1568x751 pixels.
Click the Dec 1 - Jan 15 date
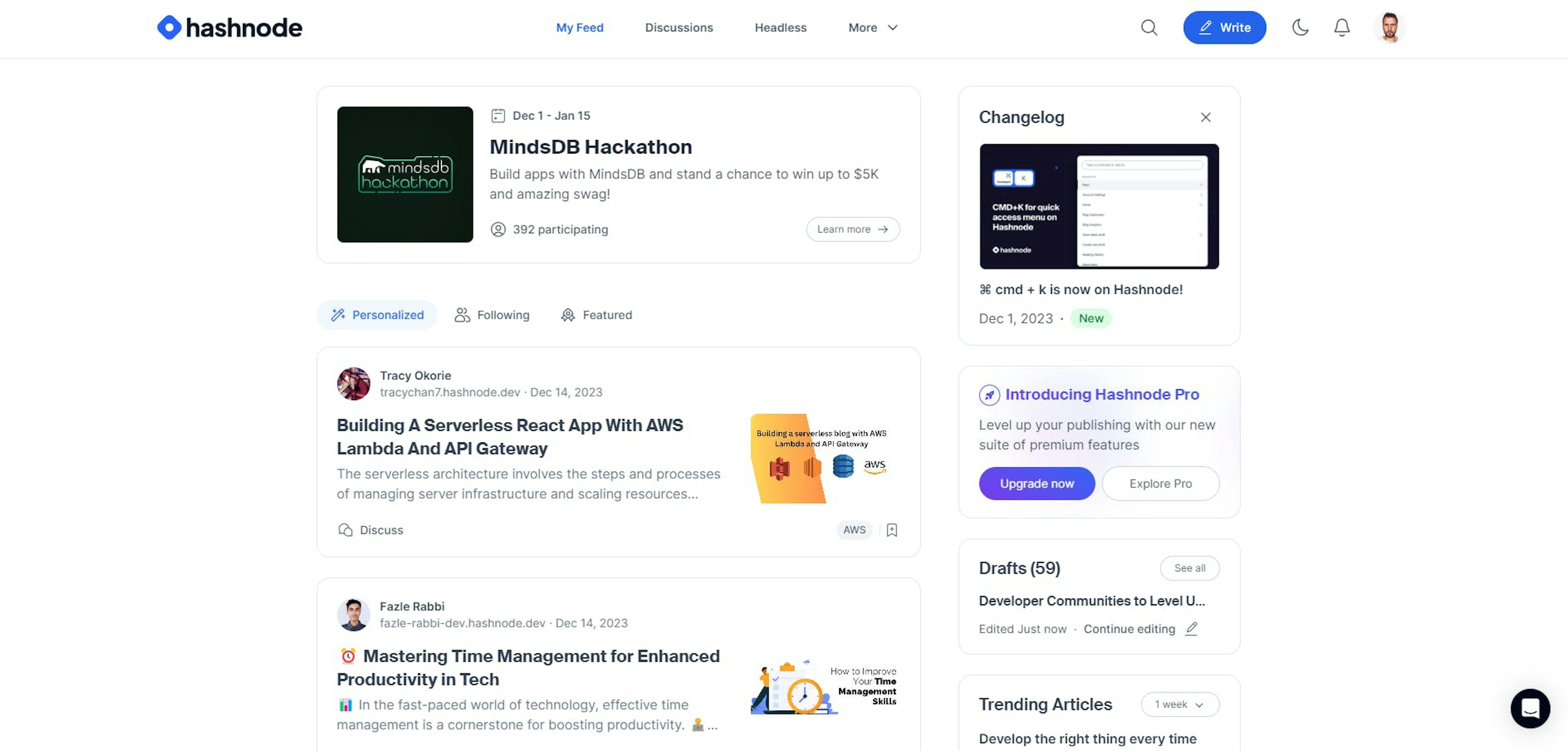(x=551, y=116)
